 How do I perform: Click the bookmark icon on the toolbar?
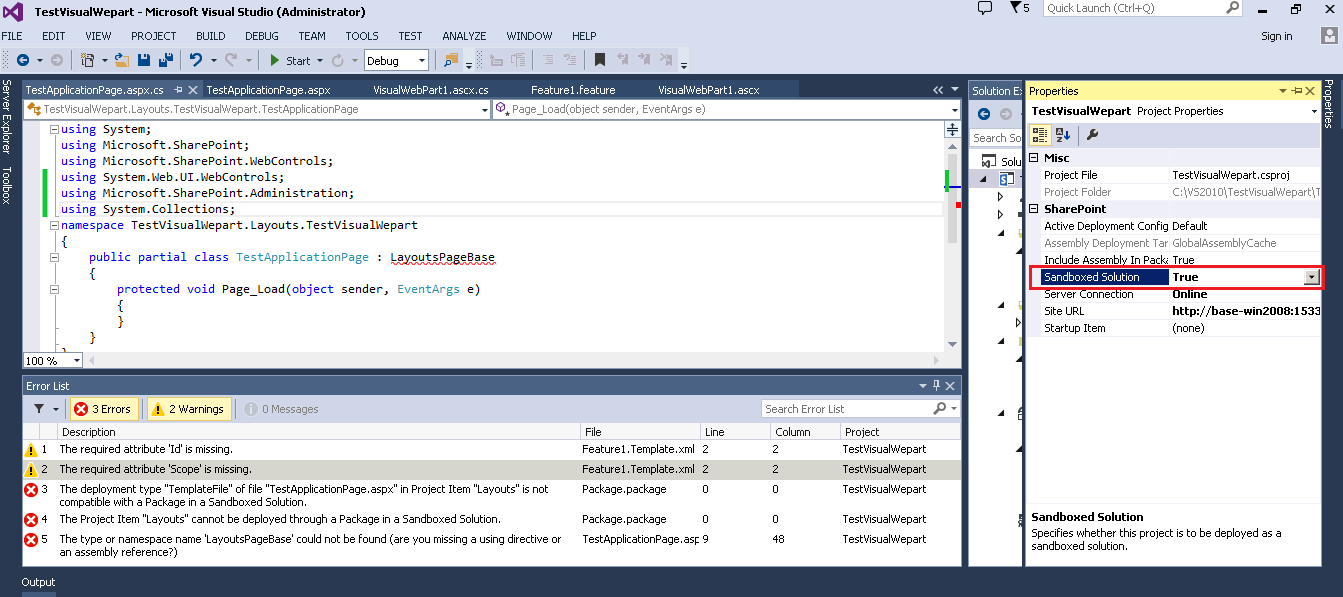click(599, 60)
